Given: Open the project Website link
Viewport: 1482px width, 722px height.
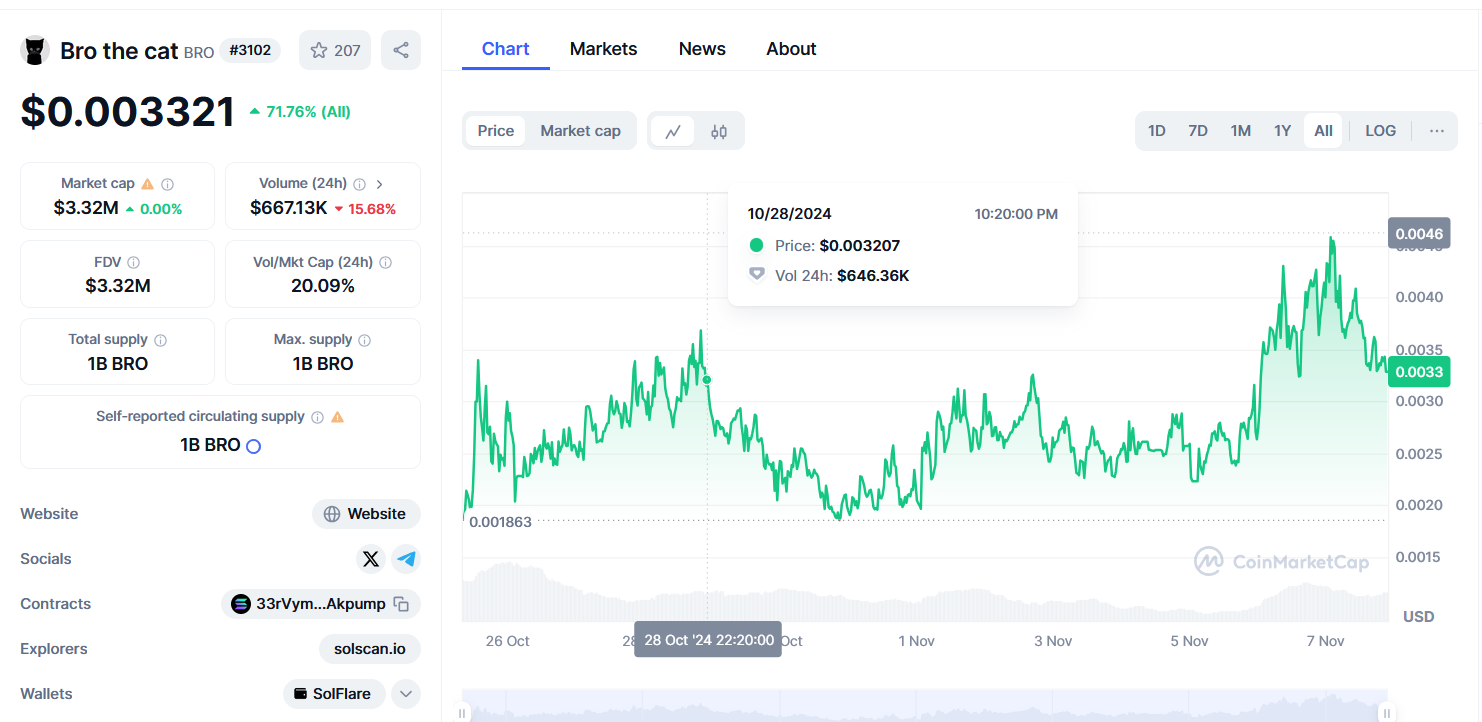Looking at the screenshot, I should point(366,514).
